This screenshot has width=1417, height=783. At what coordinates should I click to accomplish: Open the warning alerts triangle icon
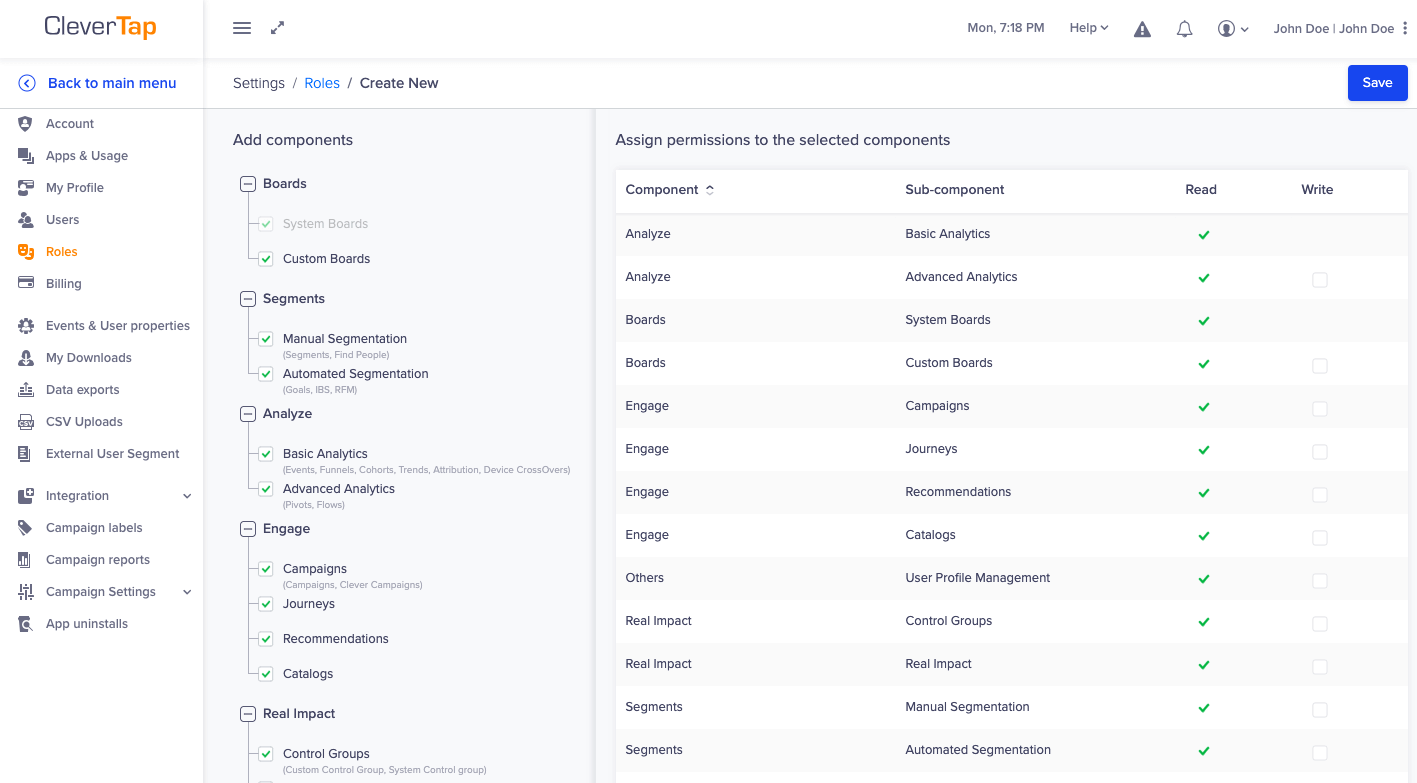click(1142, 29)
